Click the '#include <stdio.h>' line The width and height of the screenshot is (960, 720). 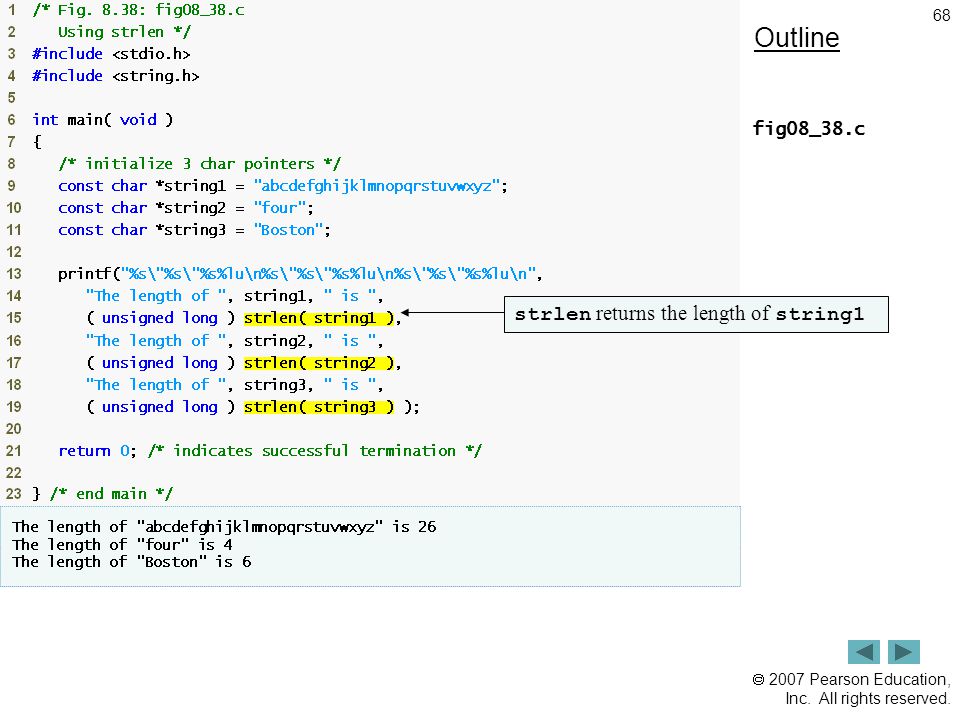pyautogui.click(x=111, y=54)
